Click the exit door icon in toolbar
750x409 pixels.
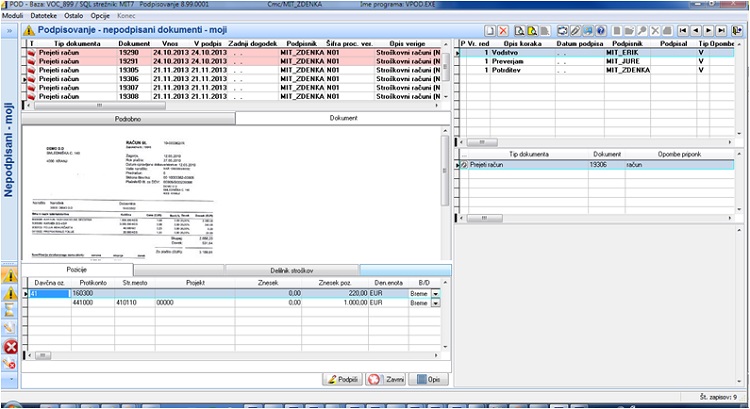[737, 31]
